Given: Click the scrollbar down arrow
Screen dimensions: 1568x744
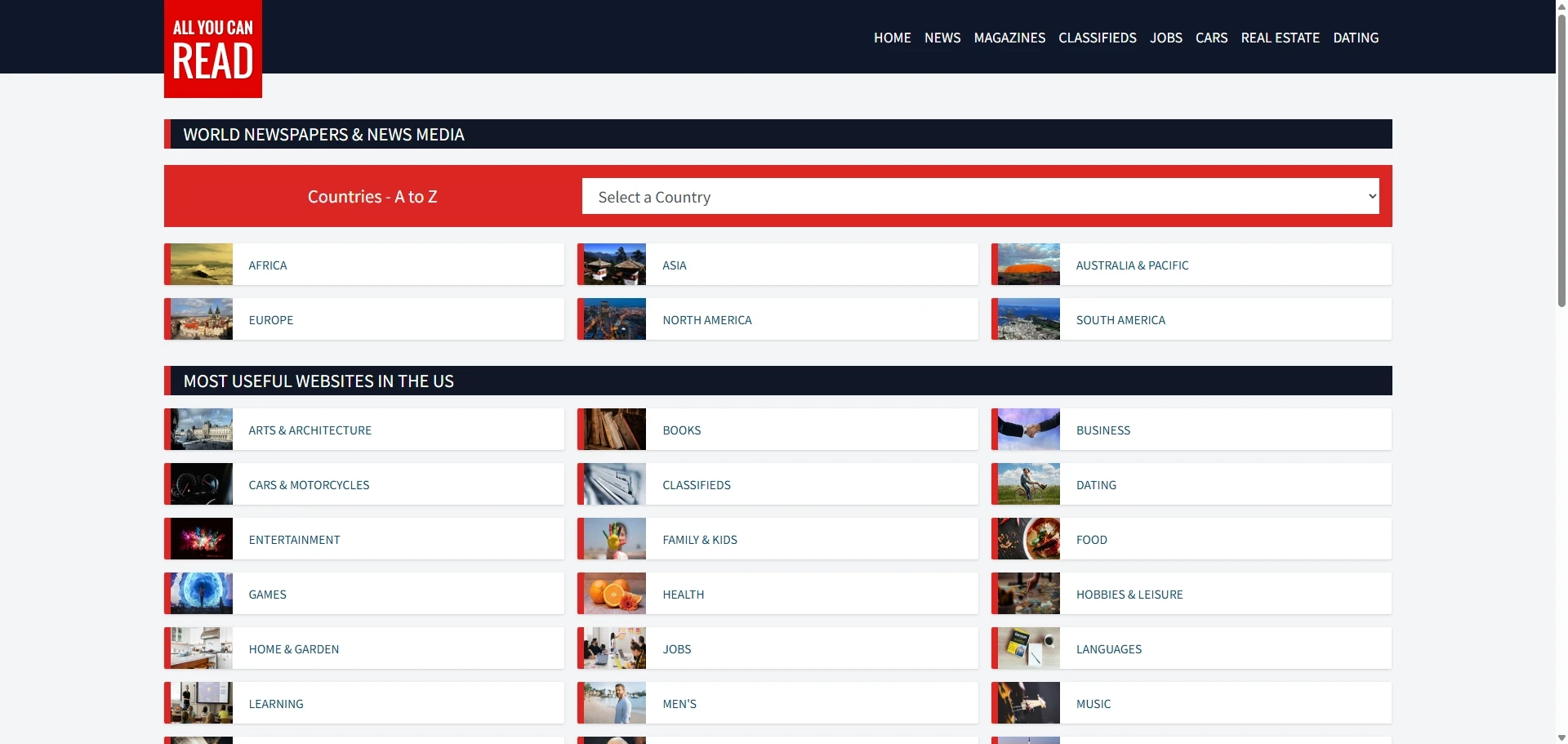Looking at the screenshot, I should tap(1561, 738).
